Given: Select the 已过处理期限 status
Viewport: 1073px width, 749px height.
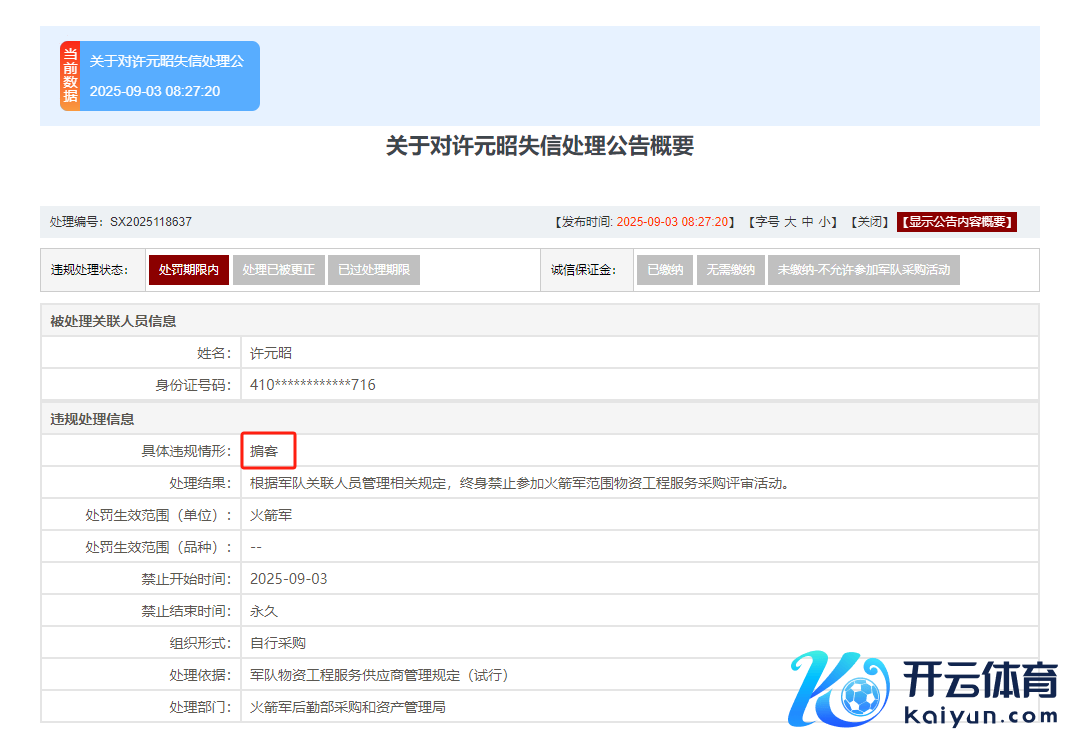Looking at the screenshot, I should click(373, 270).
